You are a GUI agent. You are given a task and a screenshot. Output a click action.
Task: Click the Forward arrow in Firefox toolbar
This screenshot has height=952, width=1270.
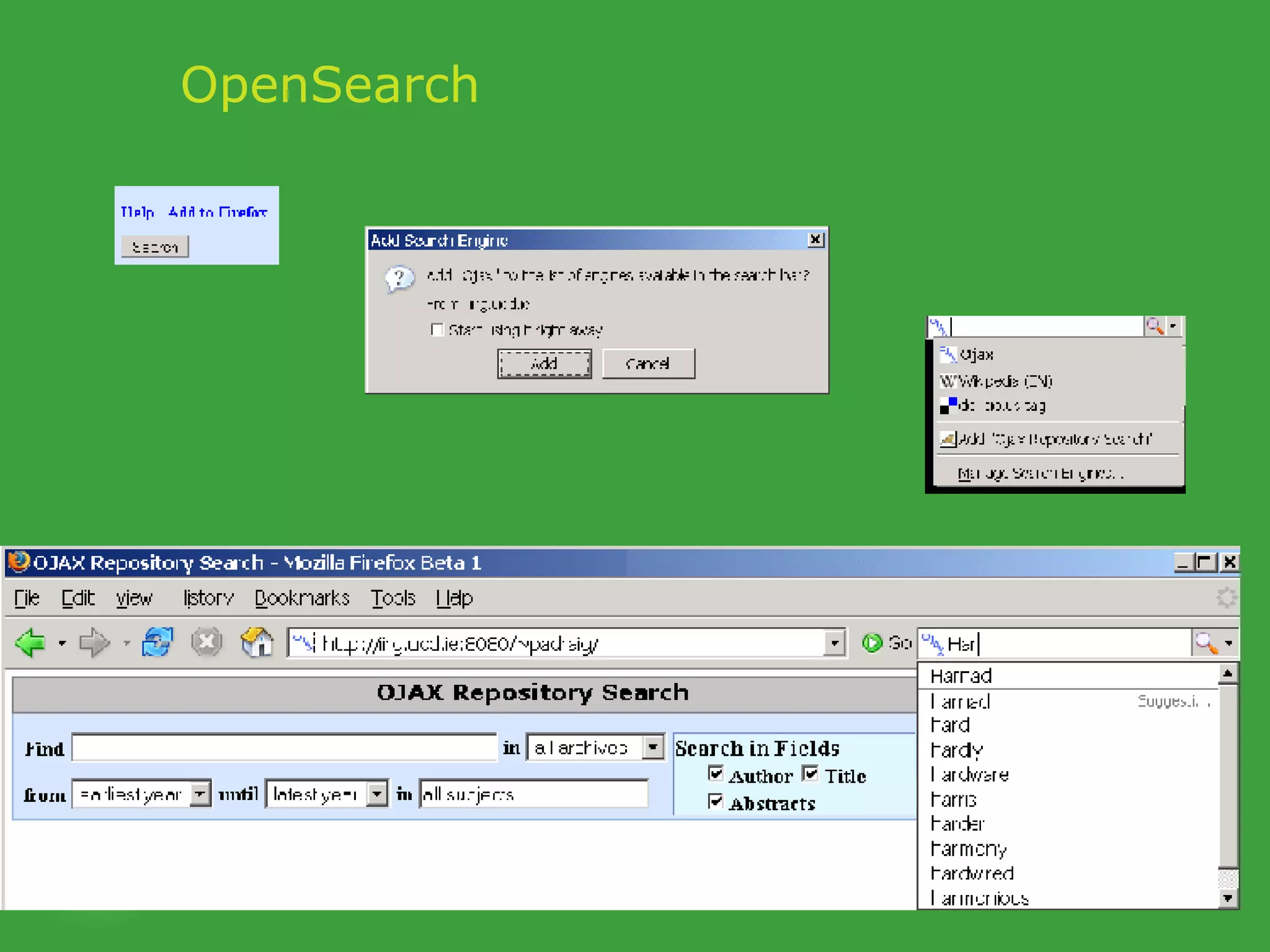(x=94, y=643)
